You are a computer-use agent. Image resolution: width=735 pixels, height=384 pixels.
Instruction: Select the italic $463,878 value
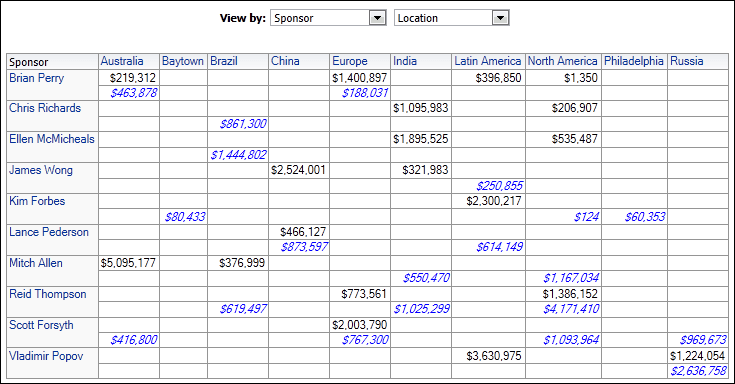tap(134, 93)
